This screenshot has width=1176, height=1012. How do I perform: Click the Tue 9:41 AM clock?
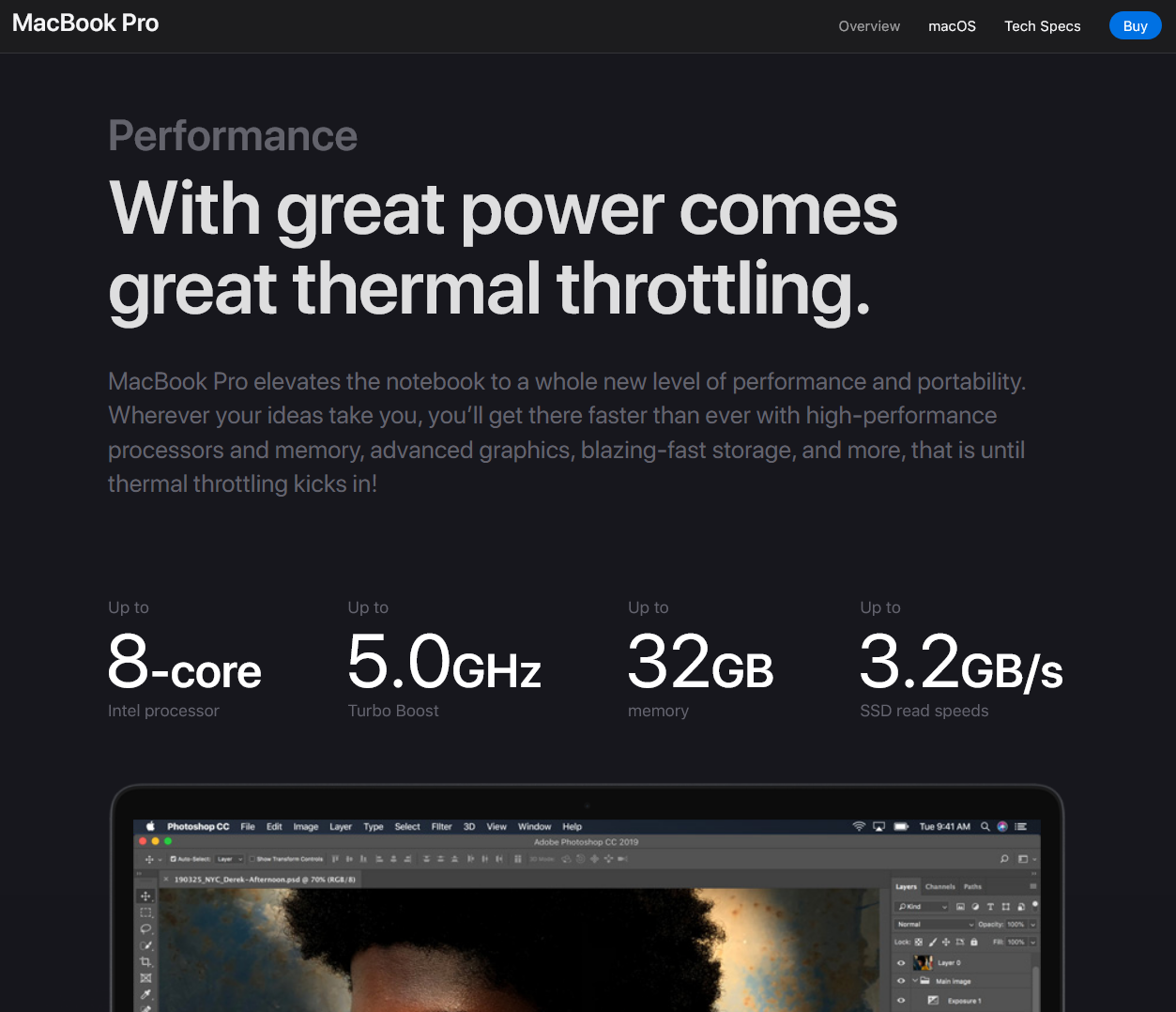pyautogui.click(x=945, y=826)
